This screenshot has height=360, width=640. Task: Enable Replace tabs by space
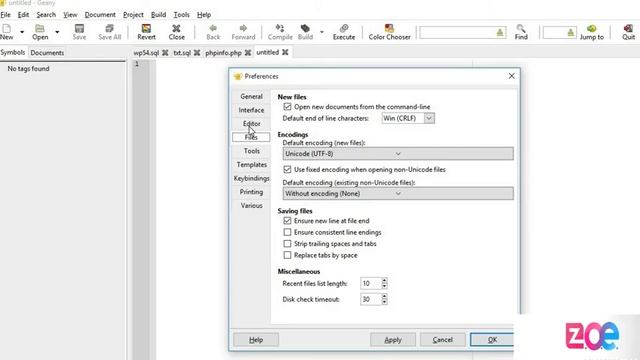coord(287,255)
